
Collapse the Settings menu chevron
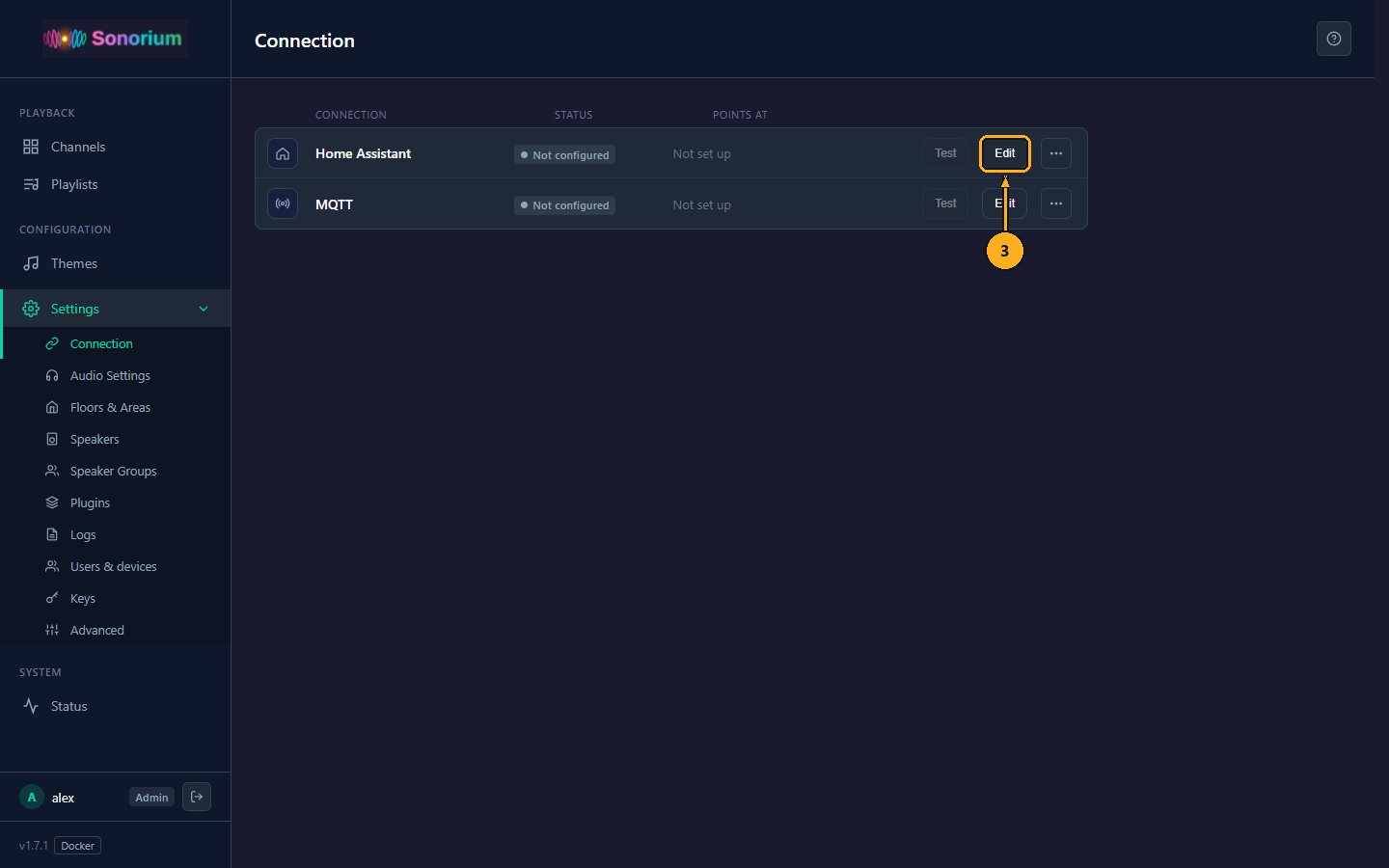[204, 309]
